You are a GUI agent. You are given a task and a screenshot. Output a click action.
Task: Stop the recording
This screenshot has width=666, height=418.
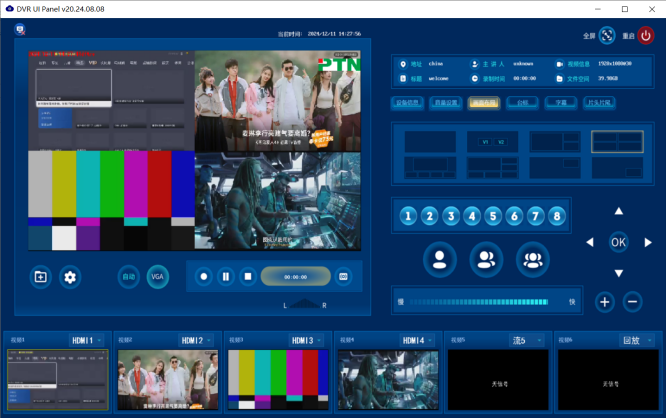click(248, 277)
